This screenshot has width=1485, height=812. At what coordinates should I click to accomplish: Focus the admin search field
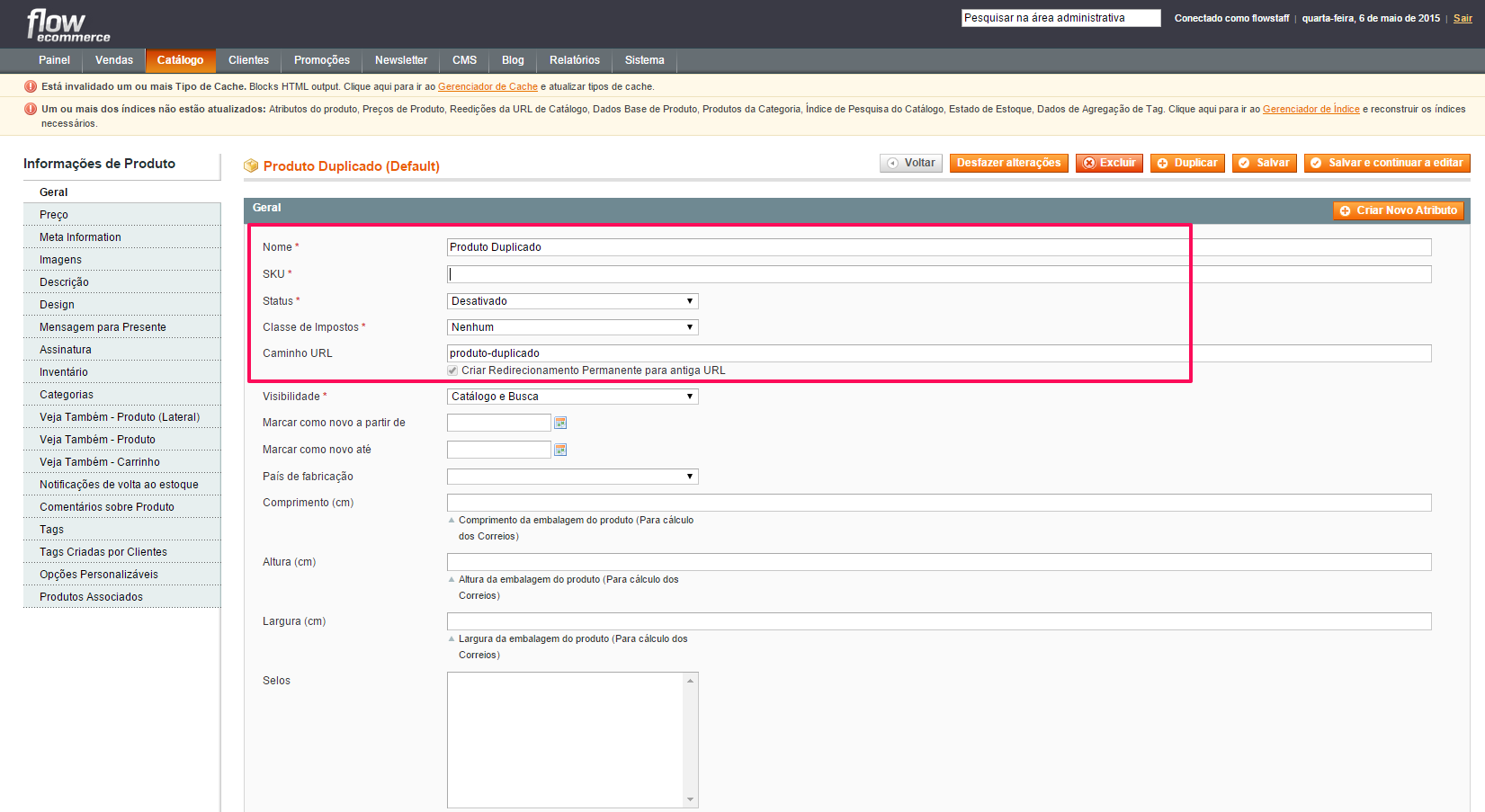1061,18
